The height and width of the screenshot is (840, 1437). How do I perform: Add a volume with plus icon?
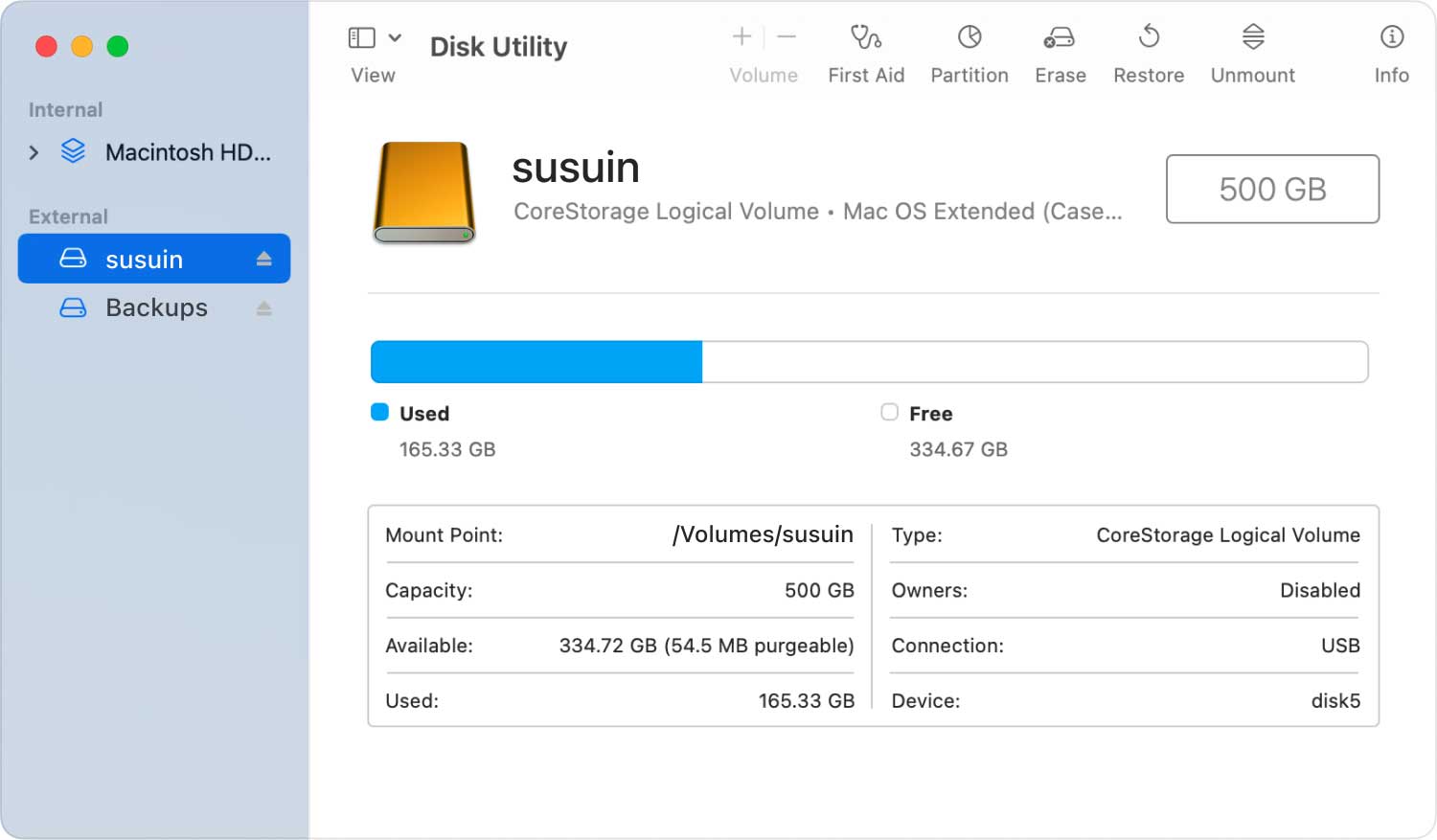point(741,37)
